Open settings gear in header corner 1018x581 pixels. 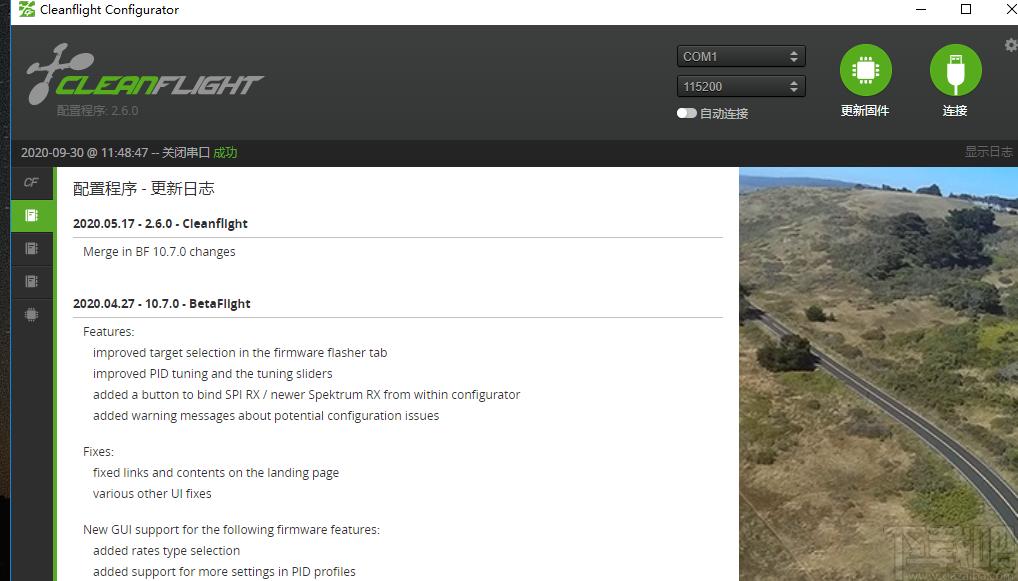coord(1011,45)
